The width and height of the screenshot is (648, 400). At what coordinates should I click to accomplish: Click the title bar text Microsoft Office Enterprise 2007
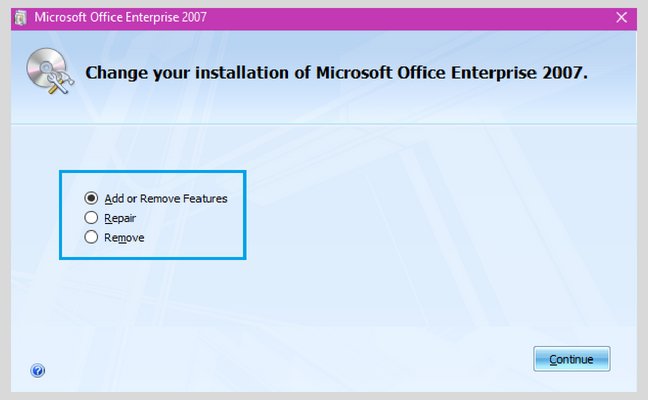(120, 17)
